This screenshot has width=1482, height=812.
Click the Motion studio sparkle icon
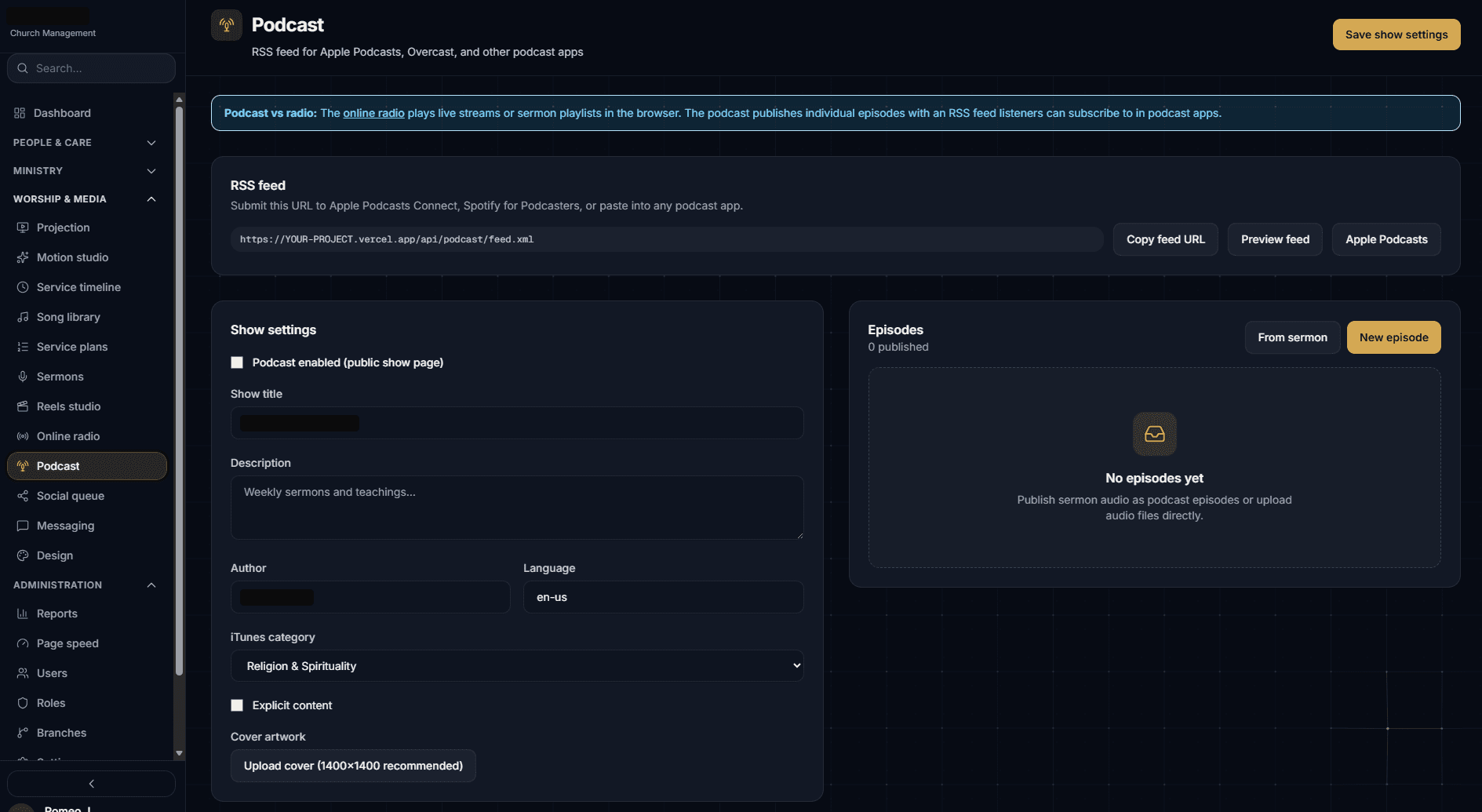click(23, 257)
